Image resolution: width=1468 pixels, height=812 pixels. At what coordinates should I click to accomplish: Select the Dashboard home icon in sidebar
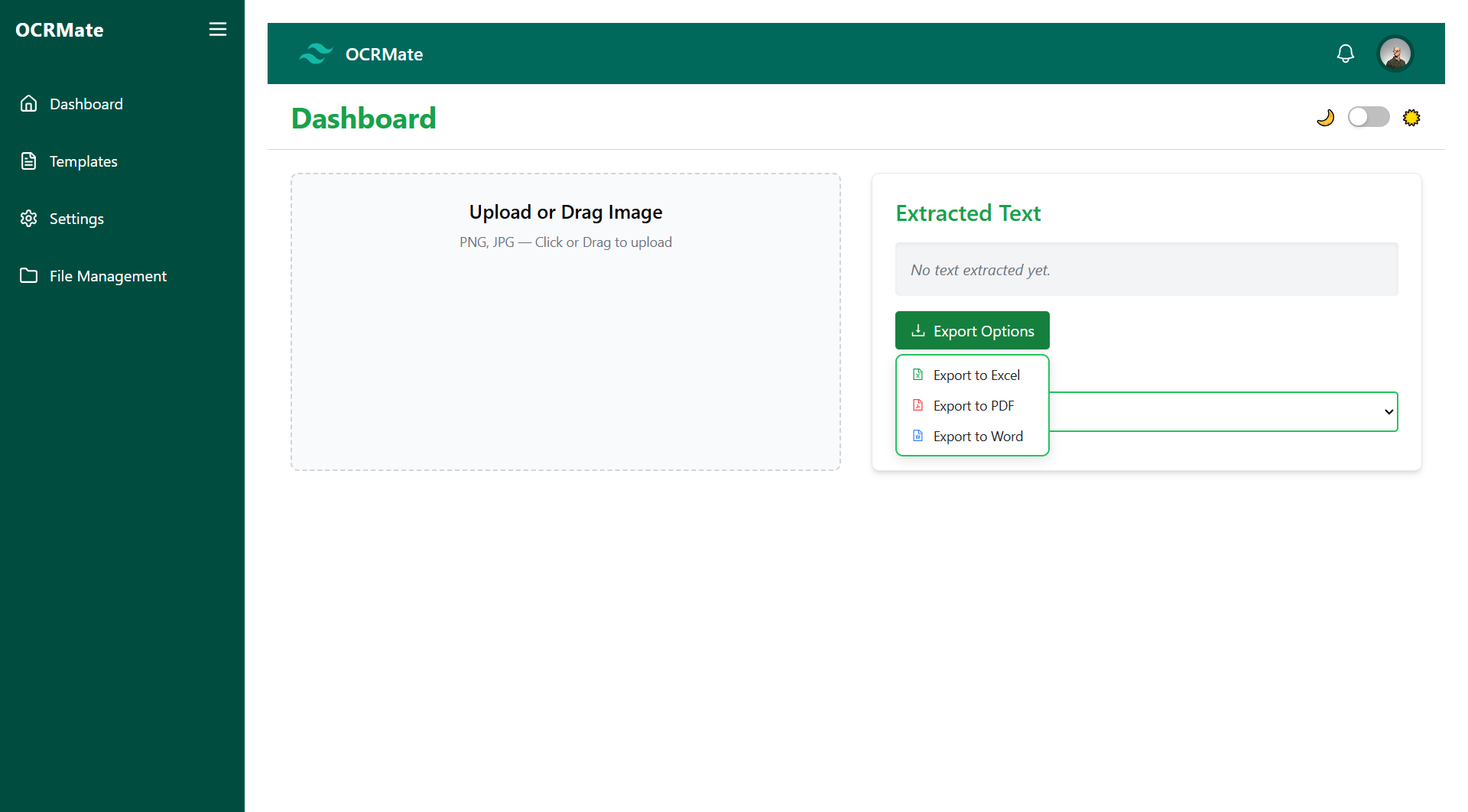point(28,103)
